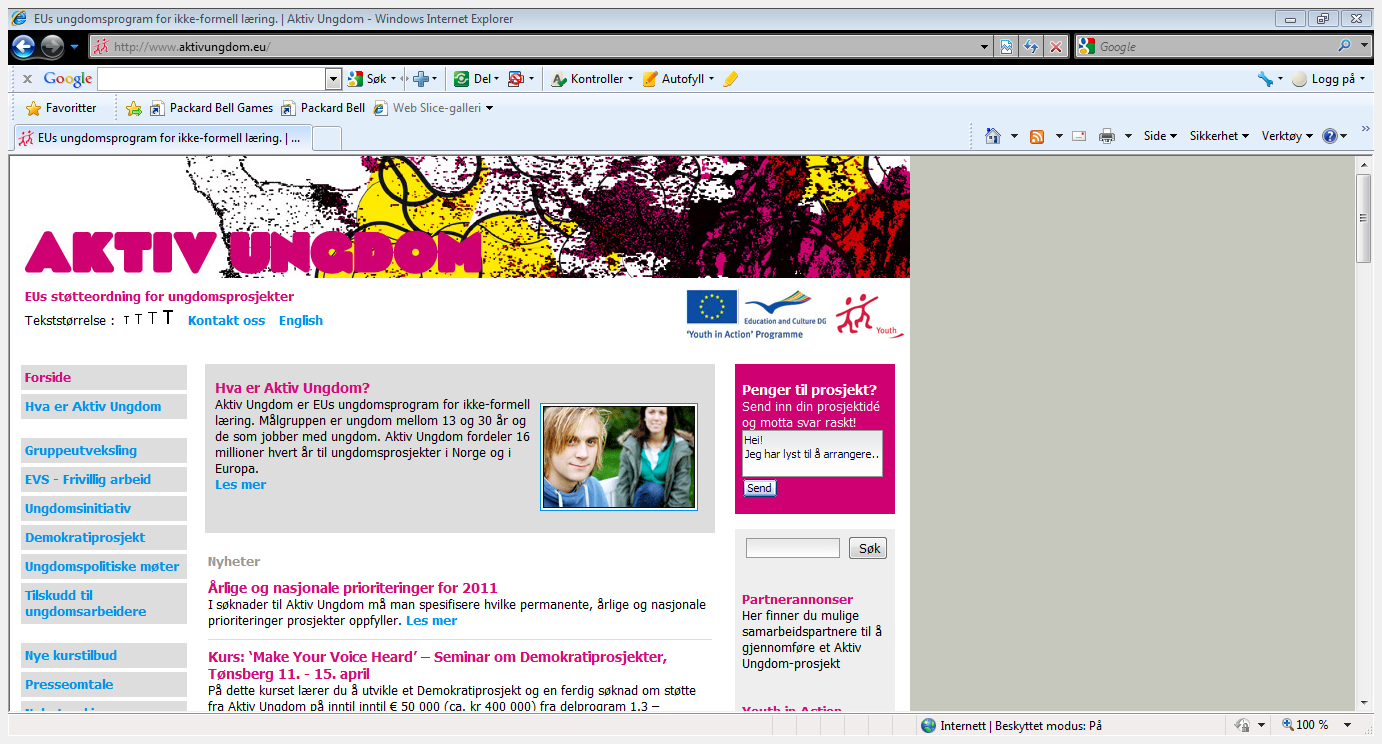This screenshot has height=744, width=1382.
Task: Close the Google Toolbar with its x
Action: coord(27,79)
